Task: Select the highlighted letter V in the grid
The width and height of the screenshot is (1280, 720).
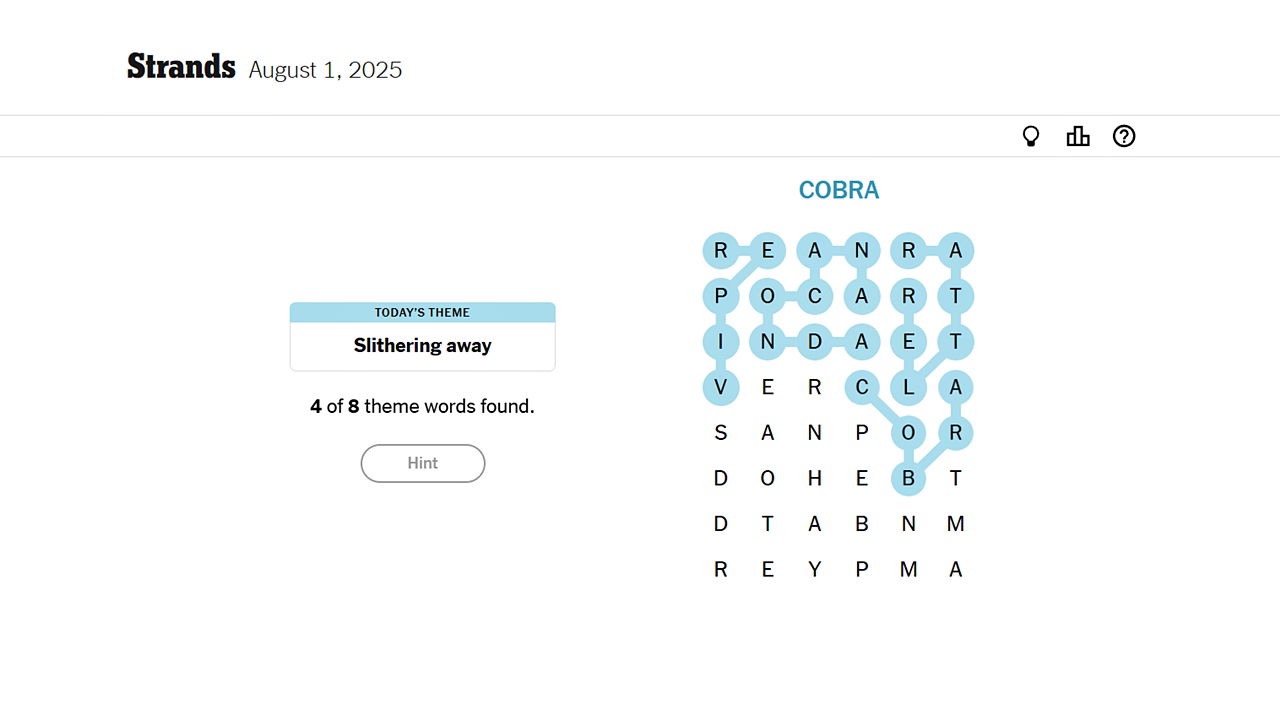Action: pyautogui.click(x=721, y=387)
